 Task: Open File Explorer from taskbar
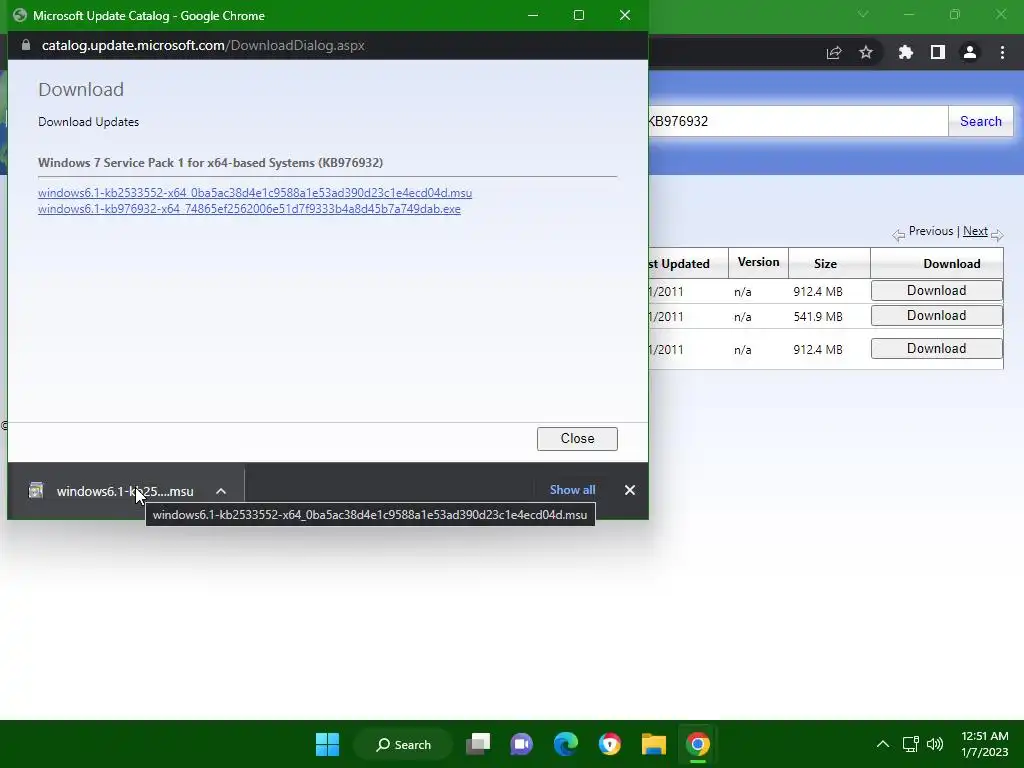(654, 744)
